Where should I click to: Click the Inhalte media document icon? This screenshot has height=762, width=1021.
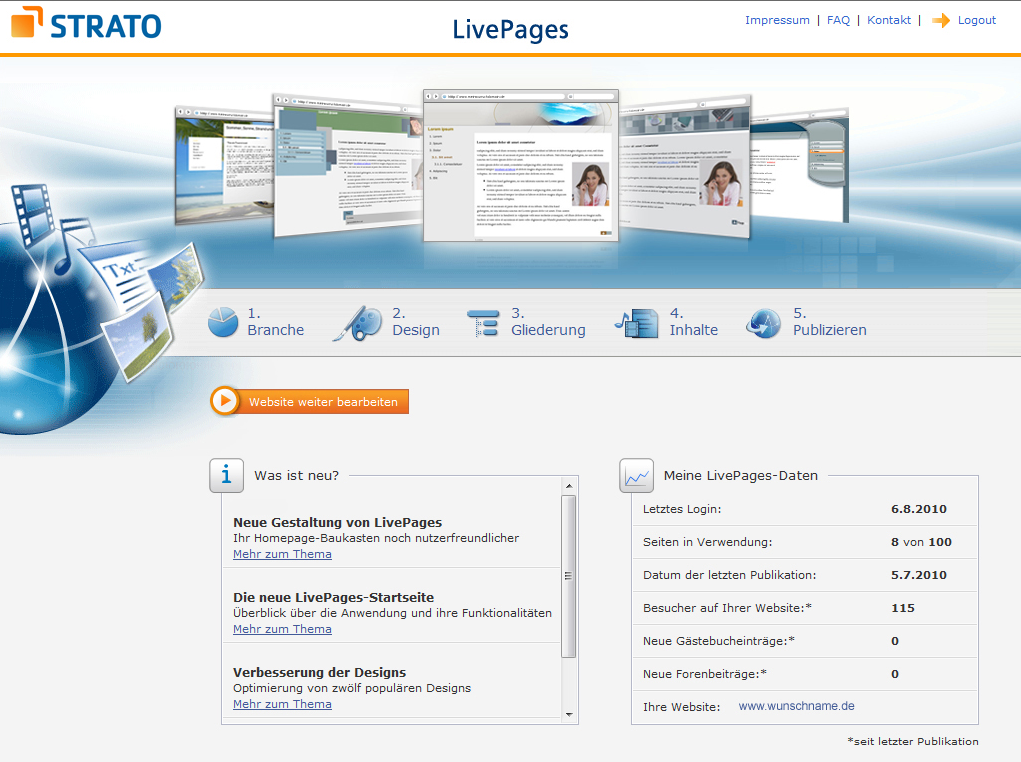coord(637,323)
